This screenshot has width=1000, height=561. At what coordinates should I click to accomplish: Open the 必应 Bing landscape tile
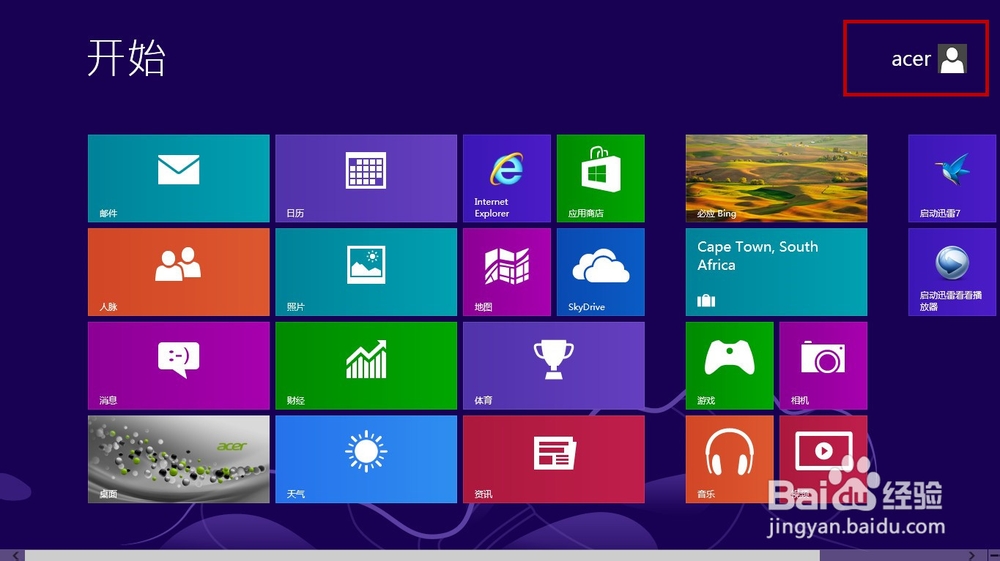click(776, 178)
